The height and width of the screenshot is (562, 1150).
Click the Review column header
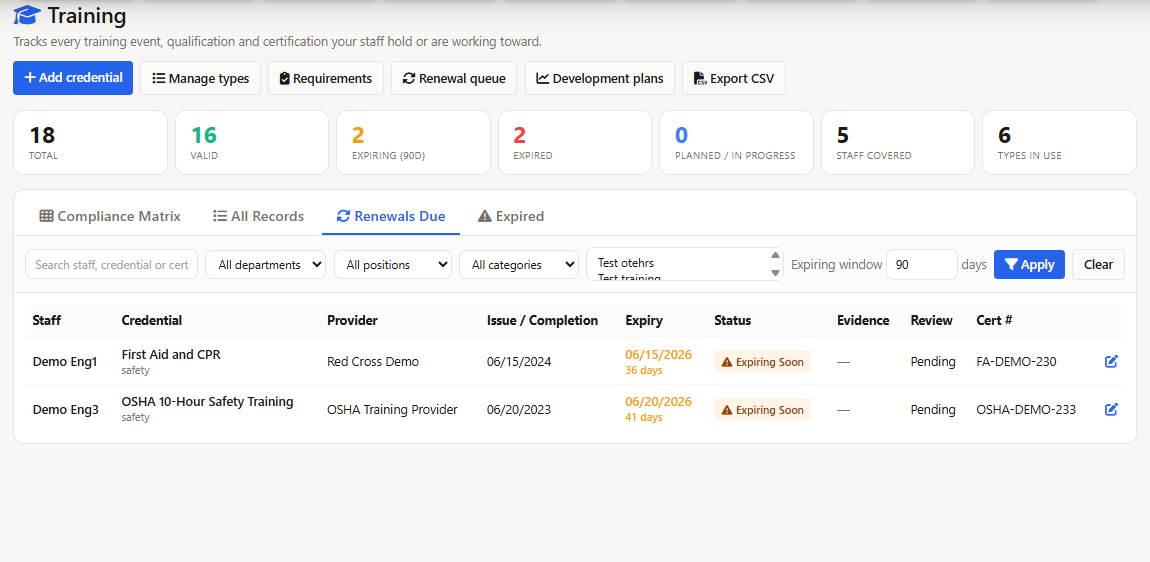click(931, 320)
